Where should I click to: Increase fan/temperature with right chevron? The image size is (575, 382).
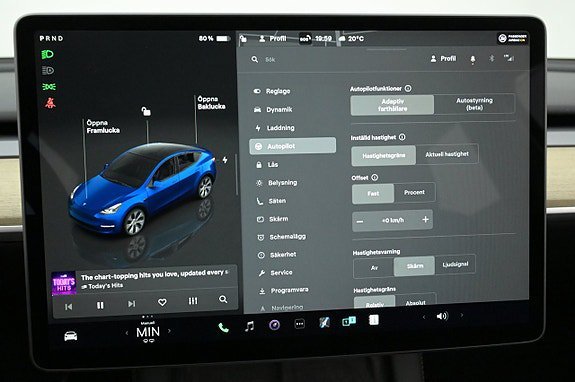[169, 331]
